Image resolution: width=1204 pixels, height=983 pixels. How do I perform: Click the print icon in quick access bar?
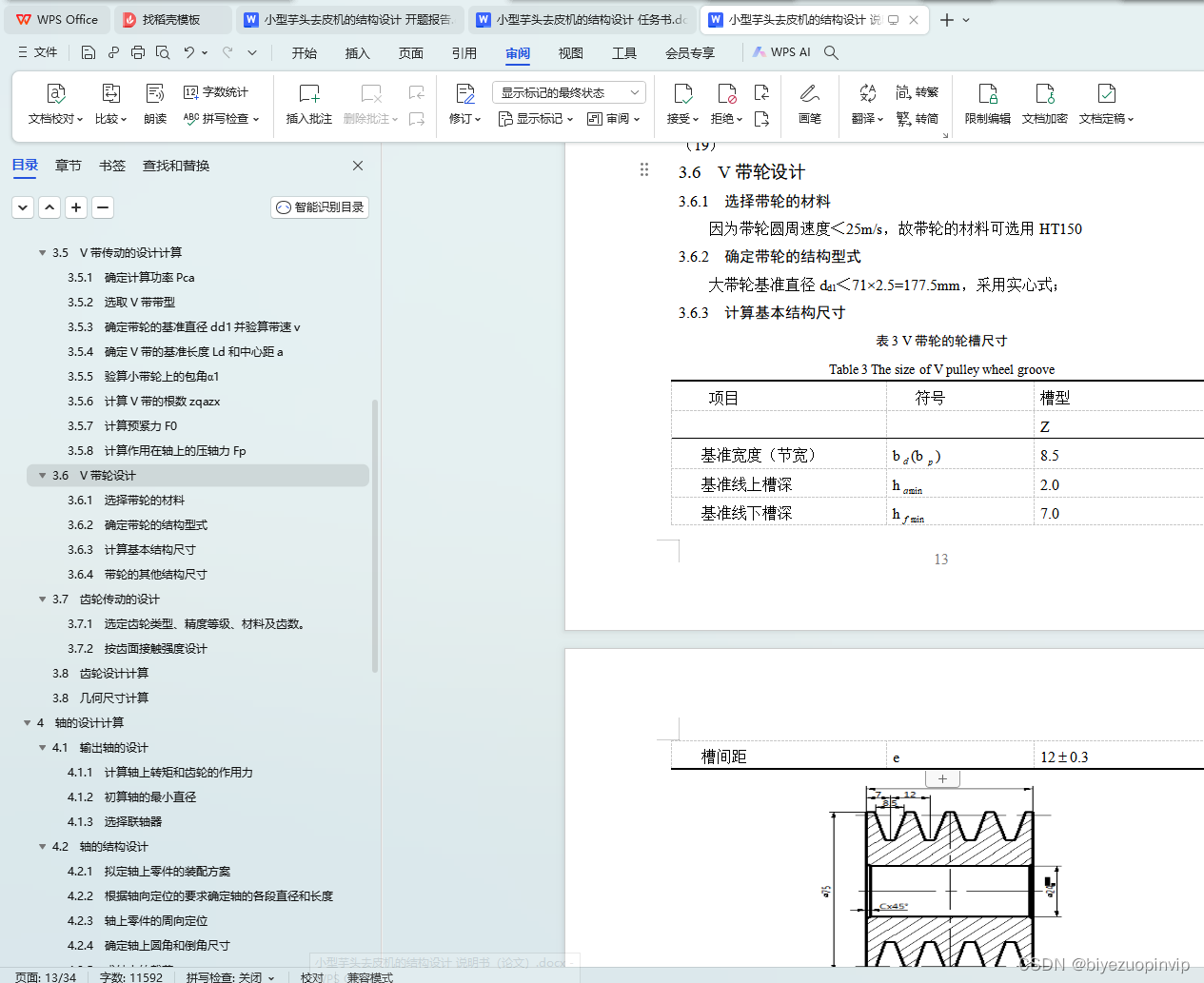138,52
